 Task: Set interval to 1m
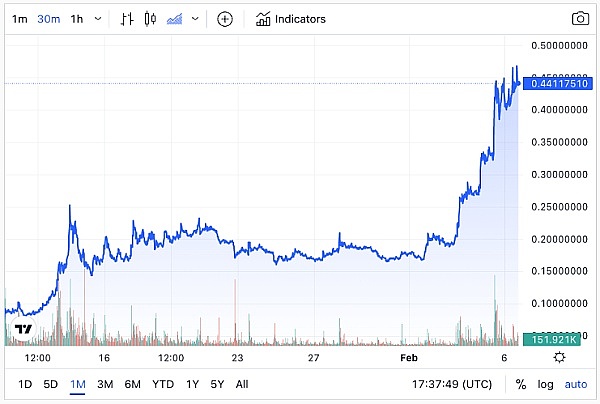point(19,19)
